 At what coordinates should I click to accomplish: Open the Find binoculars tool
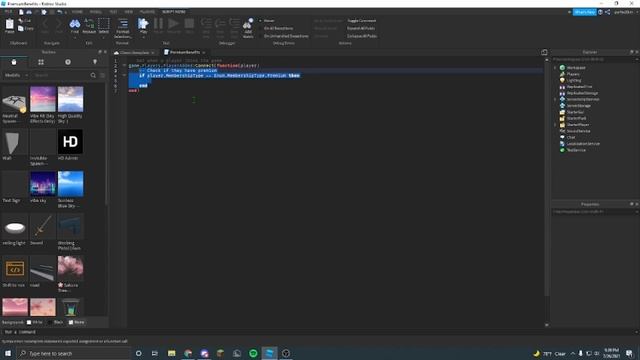(x=74, y=24)
